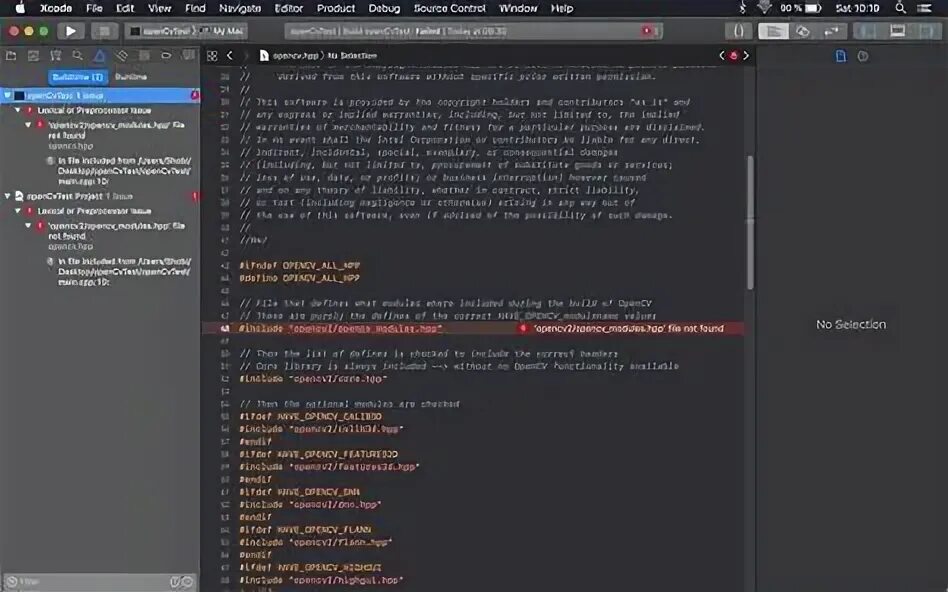Switch to Version editor mode
This screenshot has width=948, height=592.
(x=832, y=31)
